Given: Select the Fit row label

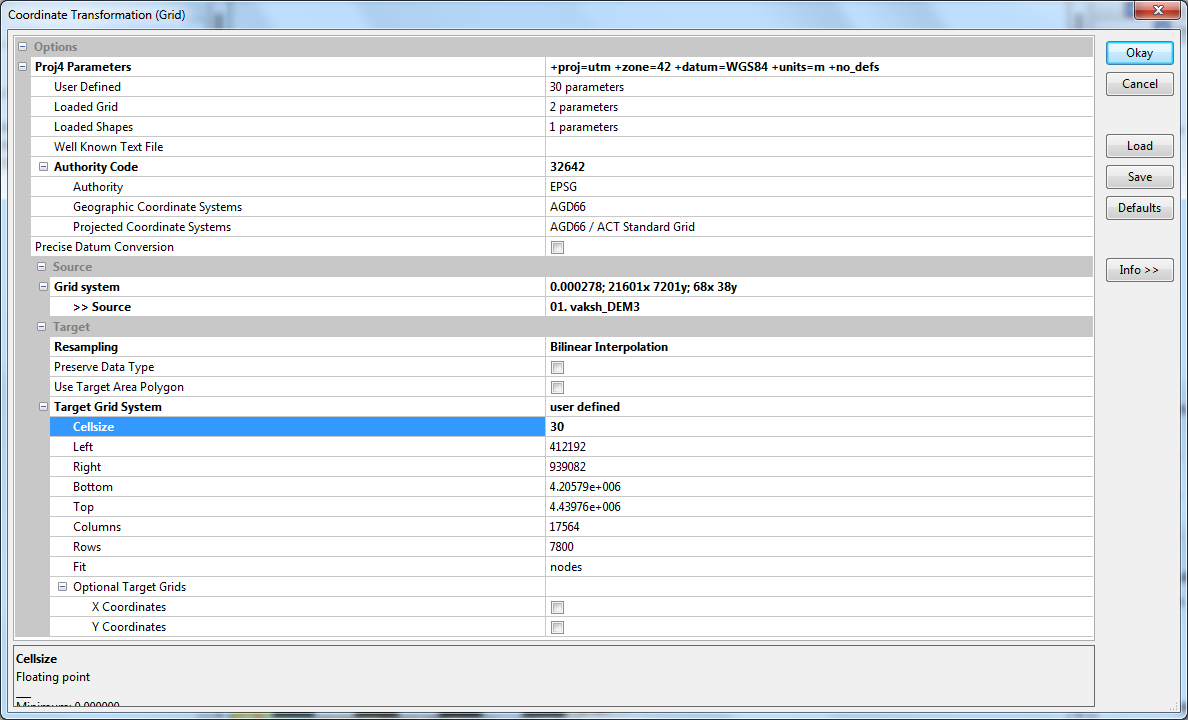Looking at the screenshot, I should click(x=80, y=567).
